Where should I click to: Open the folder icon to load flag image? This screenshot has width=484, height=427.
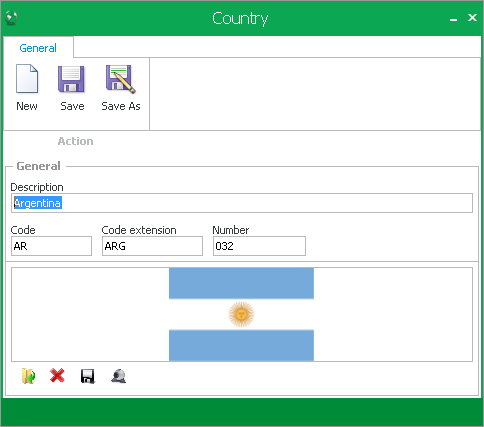click(x=29, y=376)
